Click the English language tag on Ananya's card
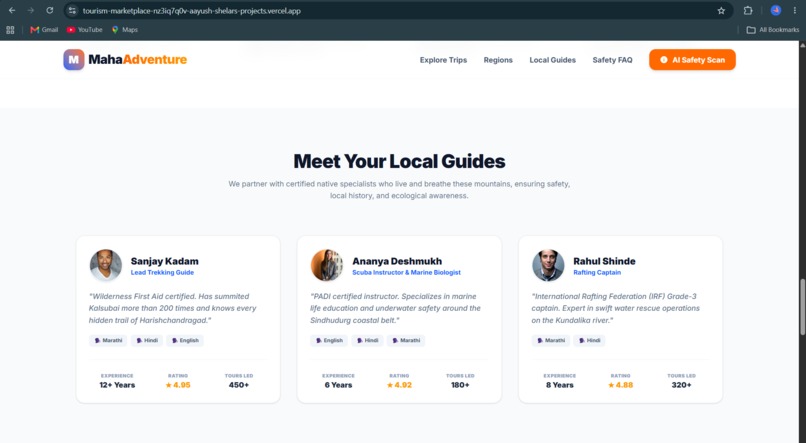The height and width of the screenshot is (443, 806). (x=329, y=340)
